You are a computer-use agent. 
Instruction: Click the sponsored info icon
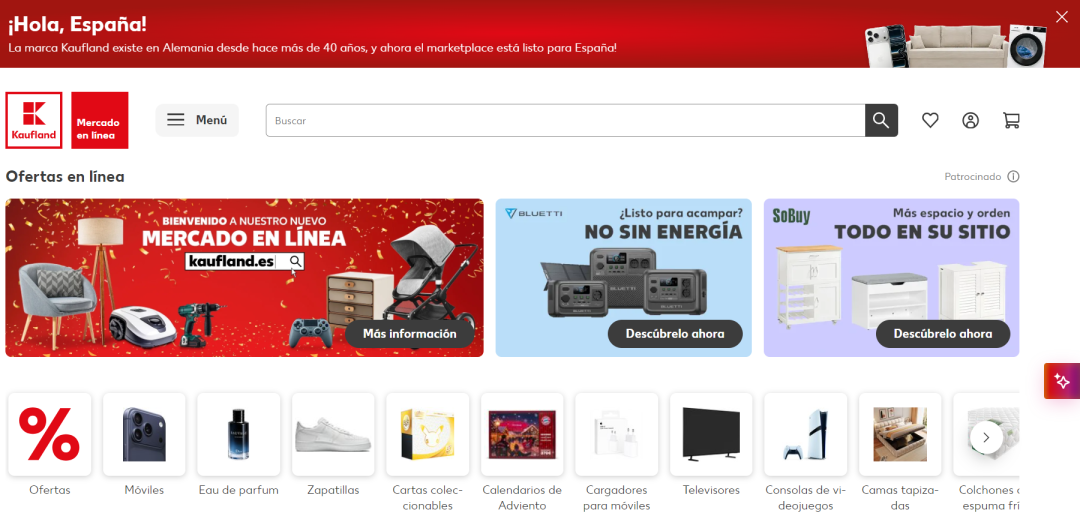point(1013,177)
